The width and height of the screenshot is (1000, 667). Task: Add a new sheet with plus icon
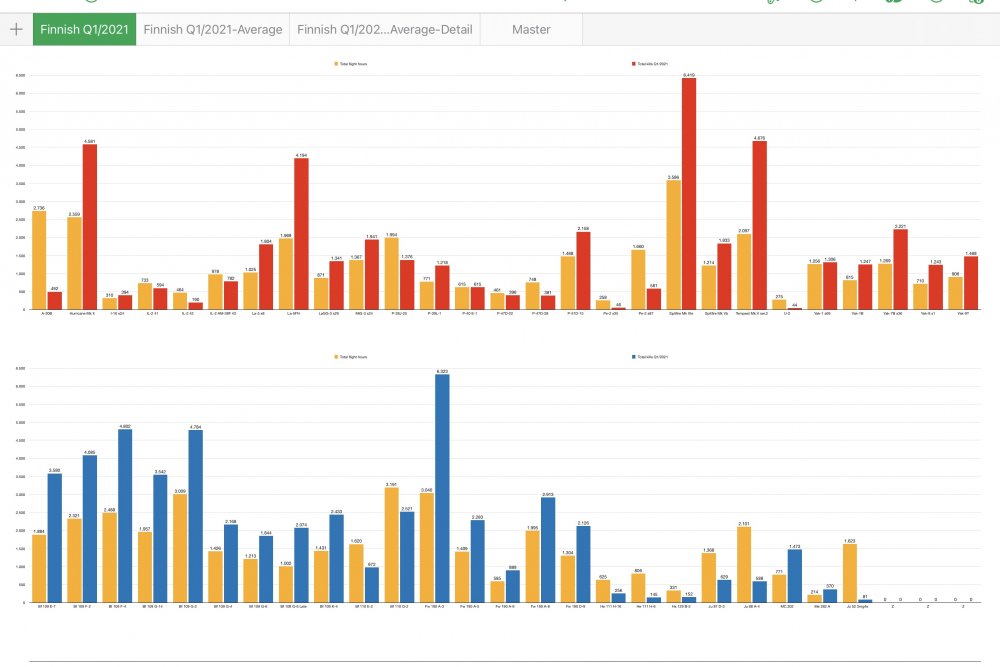coord(16,29)
